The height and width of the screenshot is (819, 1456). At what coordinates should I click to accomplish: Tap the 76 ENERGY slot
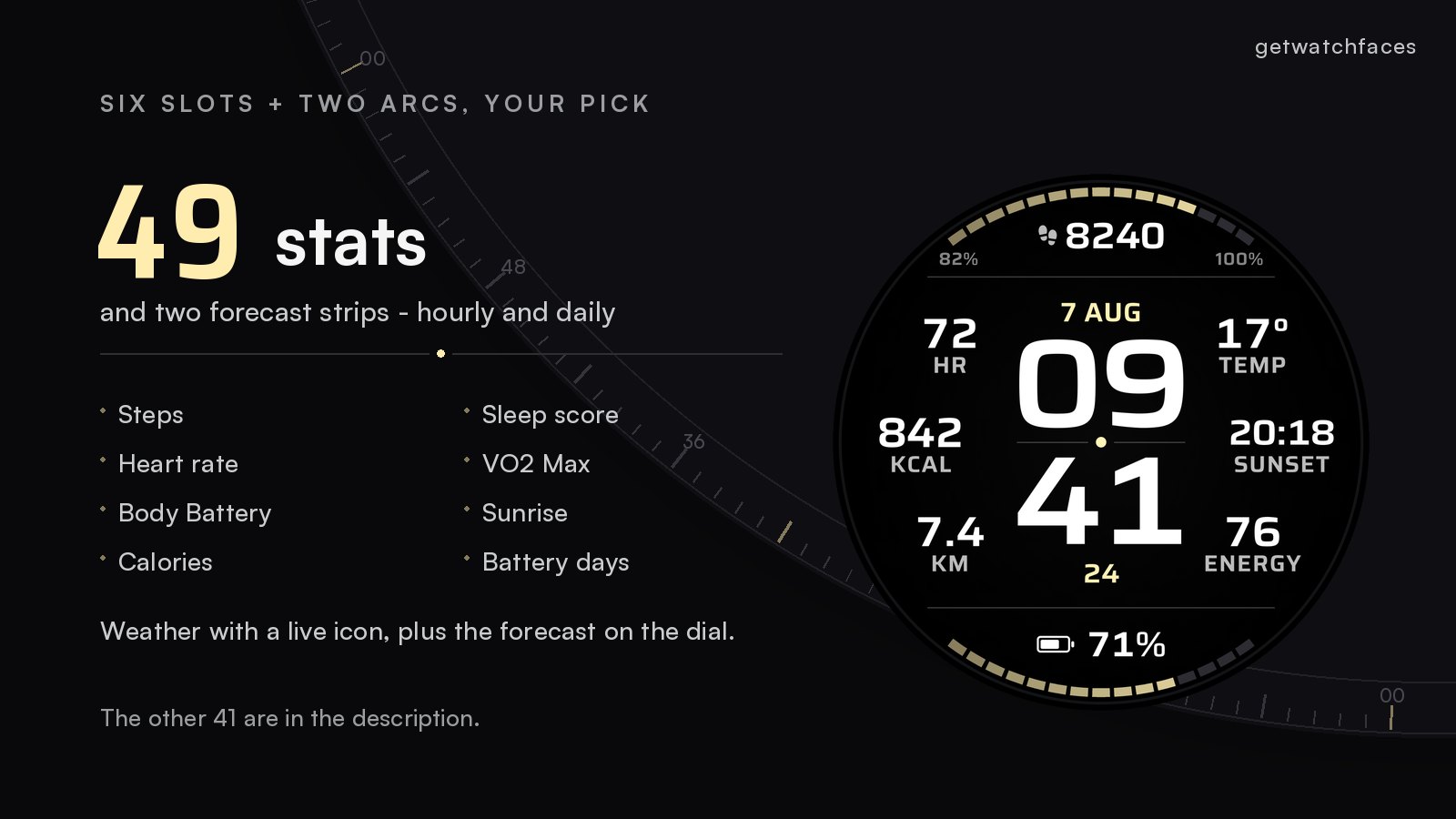[x=1252, y=544]
